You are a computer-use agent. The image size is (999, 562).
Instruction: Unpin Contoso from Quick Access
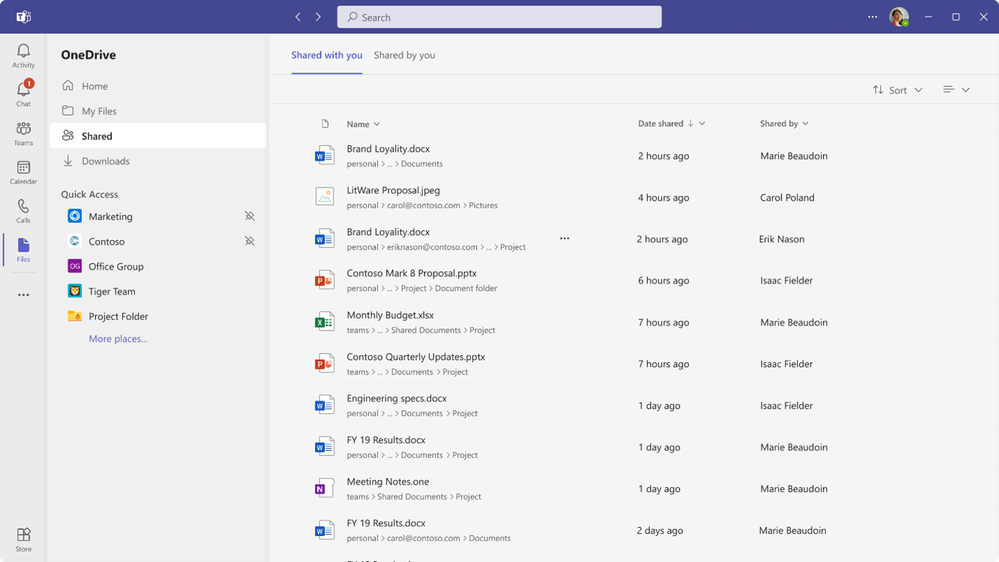(x=250, y=241)
